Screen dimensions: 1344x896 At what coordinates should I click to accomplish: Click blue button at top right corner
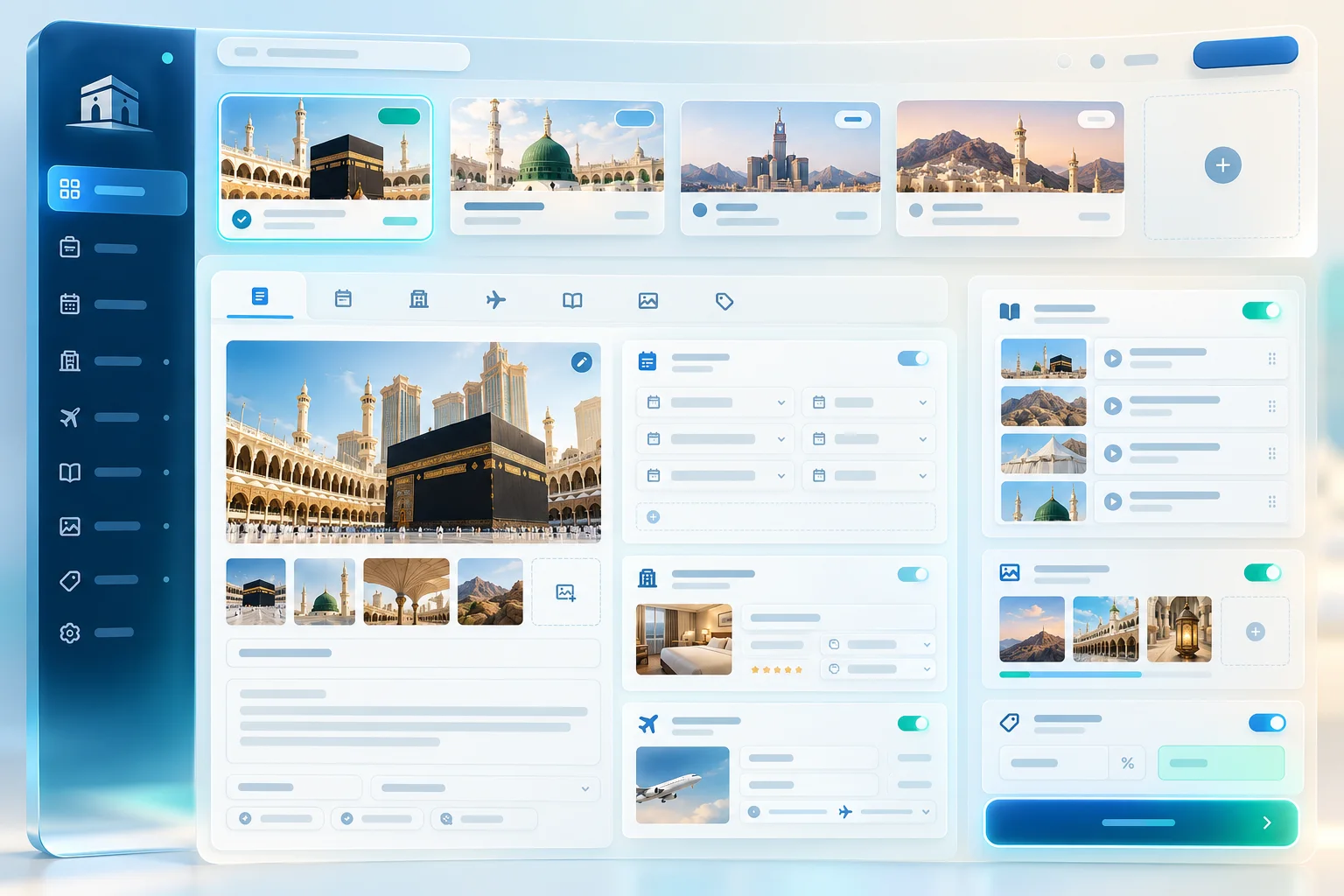tap(1245, 52)
